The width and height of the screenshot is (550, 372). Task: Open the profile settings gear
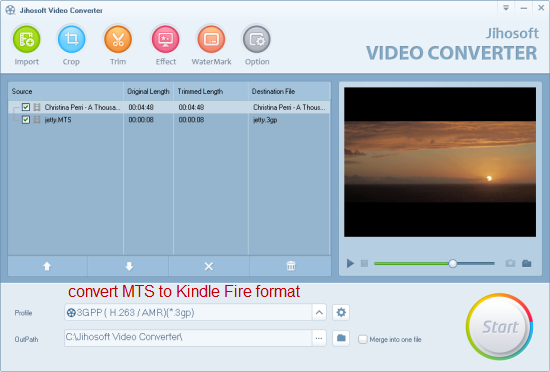[341, 312]
